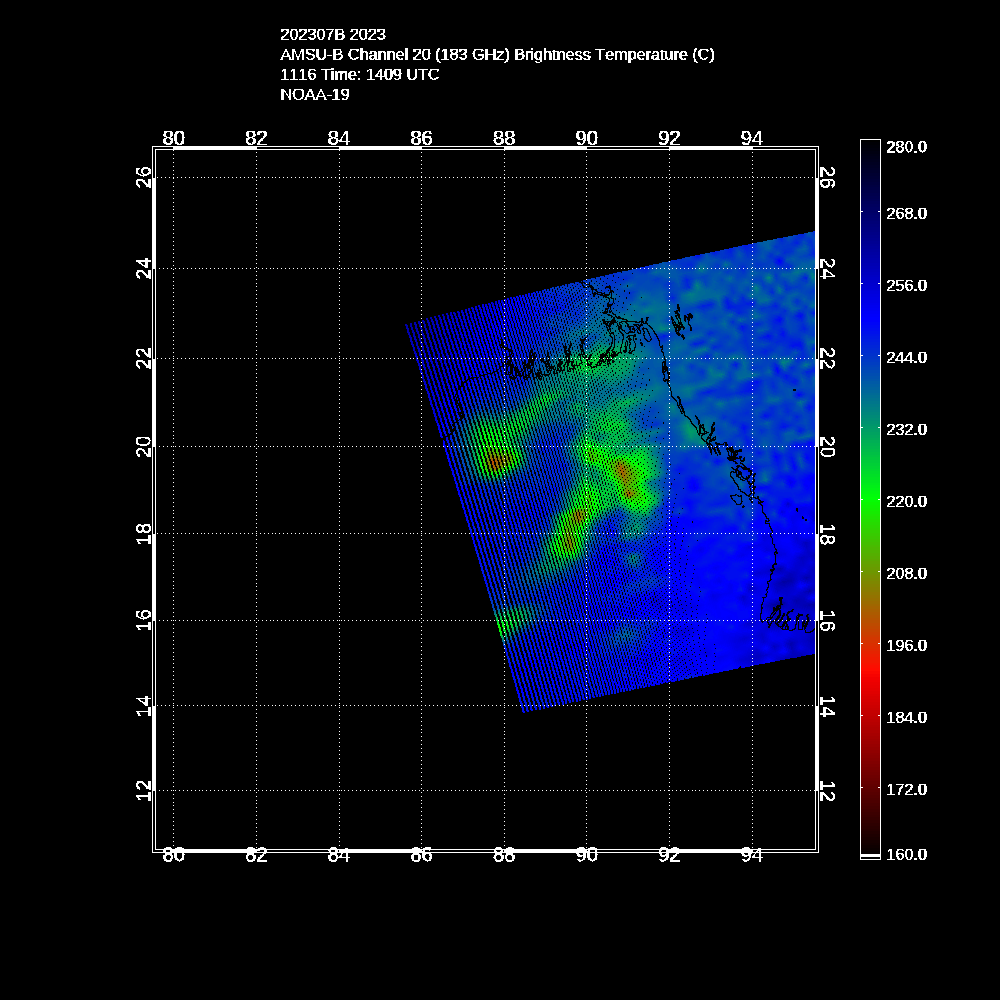Screen dimensions: 1000x1000
Task: Click the western red cold core near longitude 88
Action: click(x=497, y=461)
